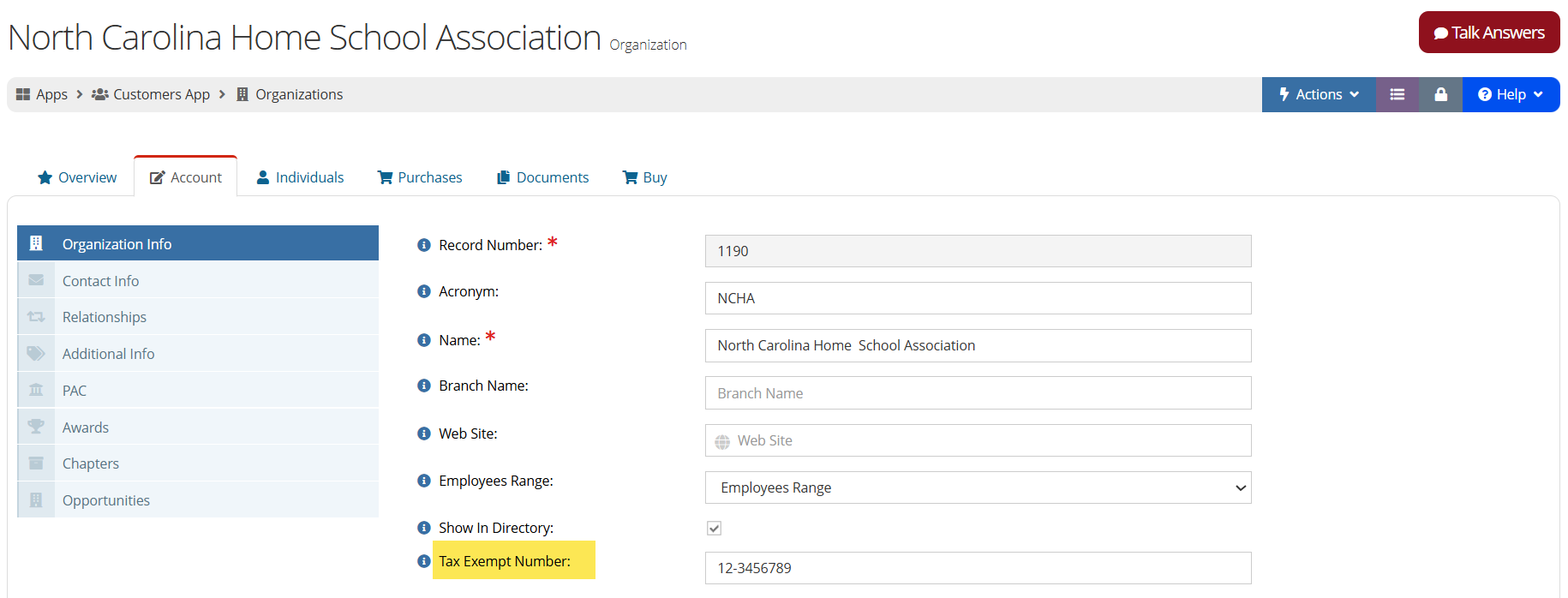Screen dimensions: 1568x598
Task: Click the Organization Info building icon
Action: (x=36, y=243)
